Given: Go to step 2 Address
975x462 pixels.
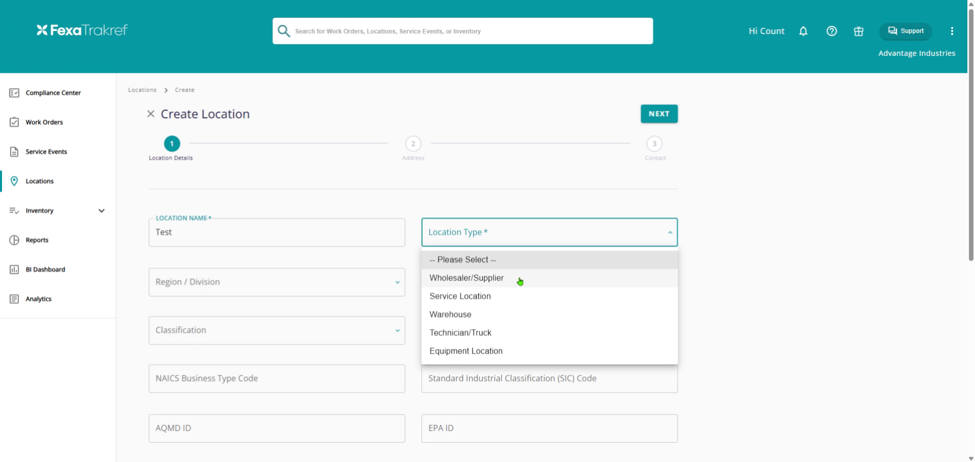Looking at the screenshot, I should coord(413,144).
